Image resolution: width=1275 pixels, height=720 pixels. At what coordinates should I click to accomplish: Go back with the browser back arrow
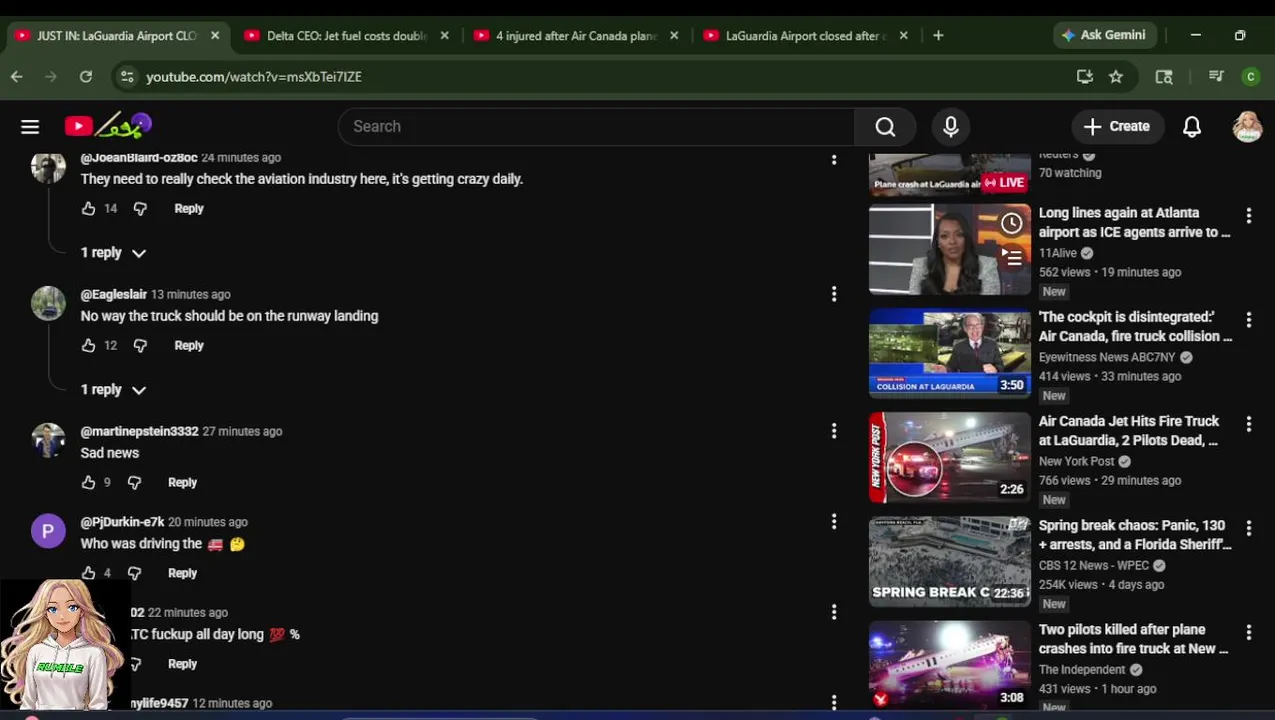(17, 76)
